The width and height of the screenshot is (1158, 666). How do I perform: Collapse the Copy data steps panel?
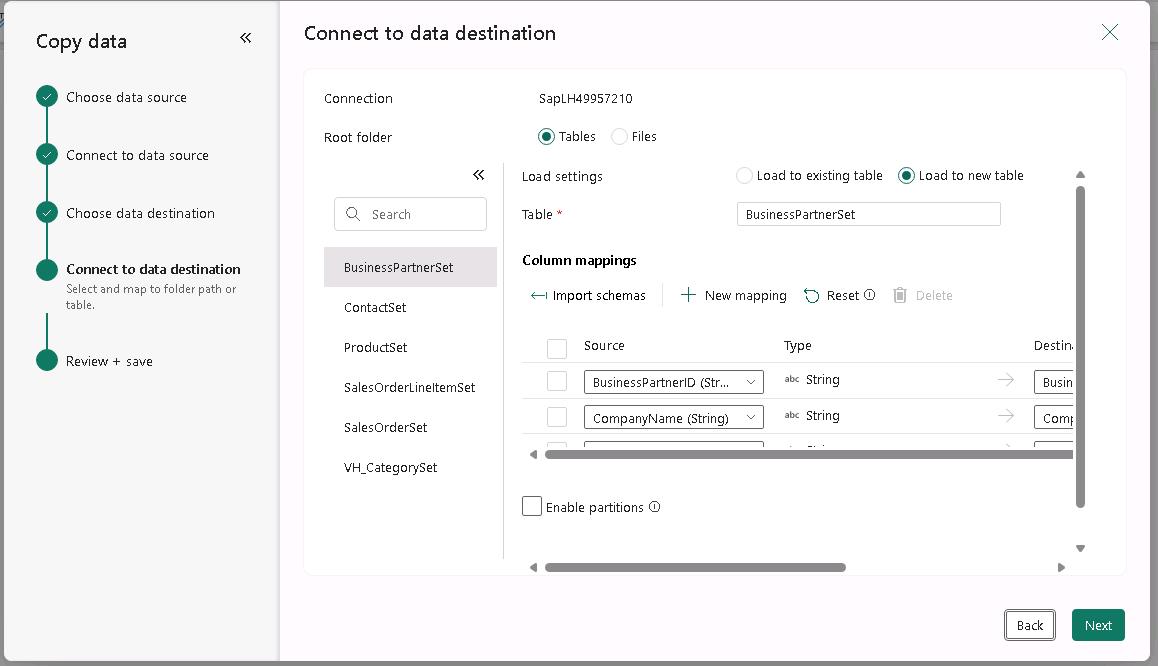coord(246,38)
